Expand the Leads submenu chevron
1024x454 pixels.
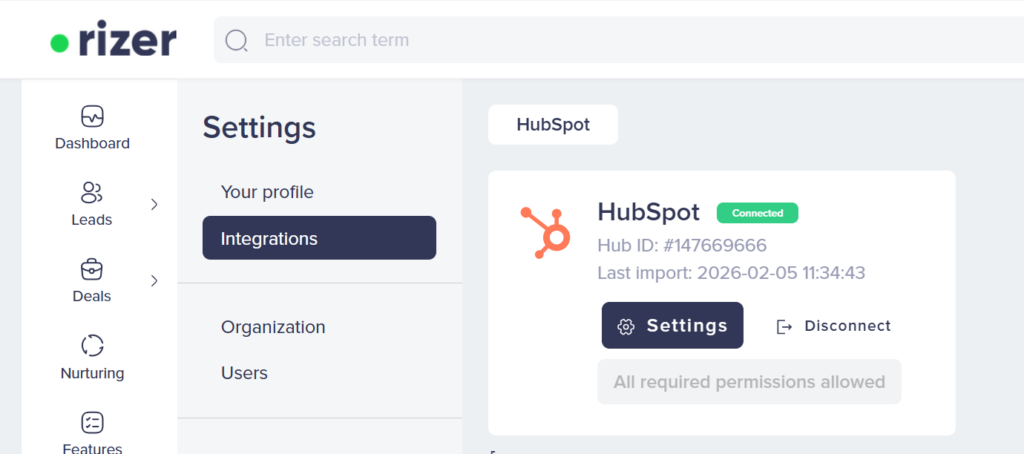tap(154, 204)
